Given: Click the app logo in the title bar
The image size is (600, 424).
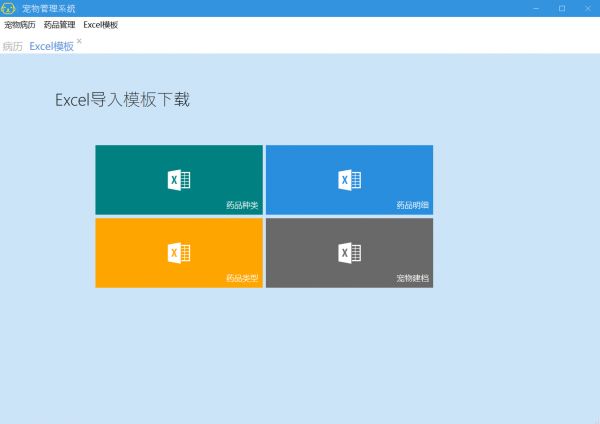Looking at the screenshot, I should coord(8,8).
